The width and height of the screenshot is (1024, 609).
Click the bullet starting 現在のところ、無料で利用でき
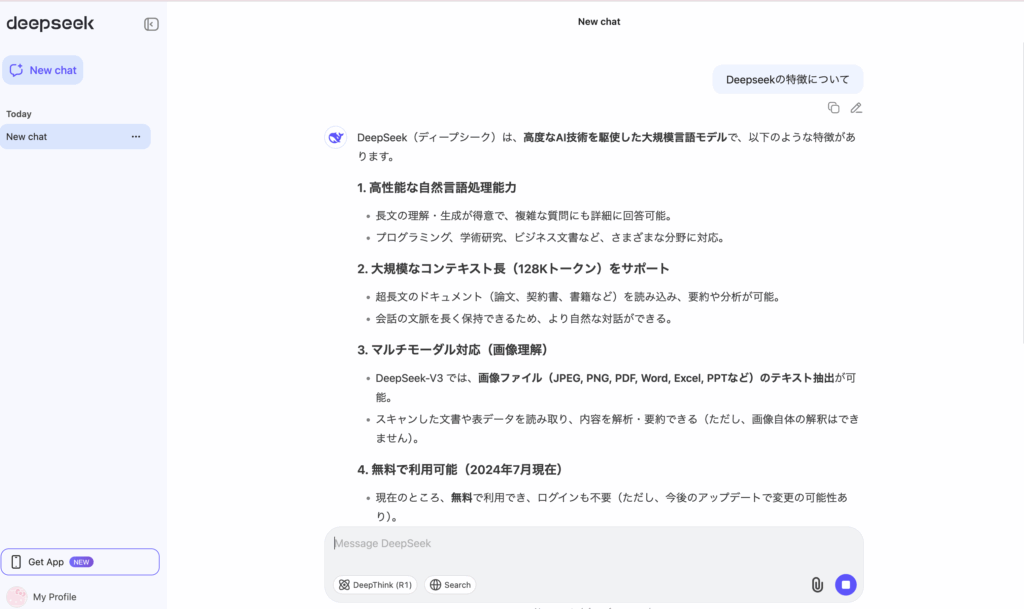coord(612,507)
